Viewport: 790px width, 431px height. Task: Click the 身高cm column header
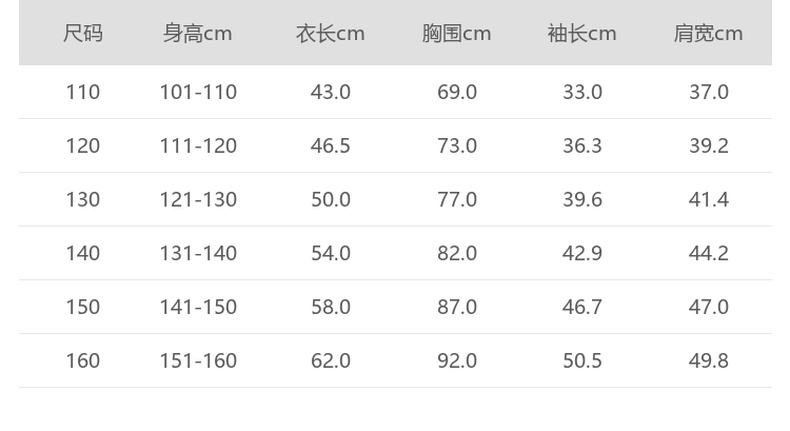[x=198, y=34]
